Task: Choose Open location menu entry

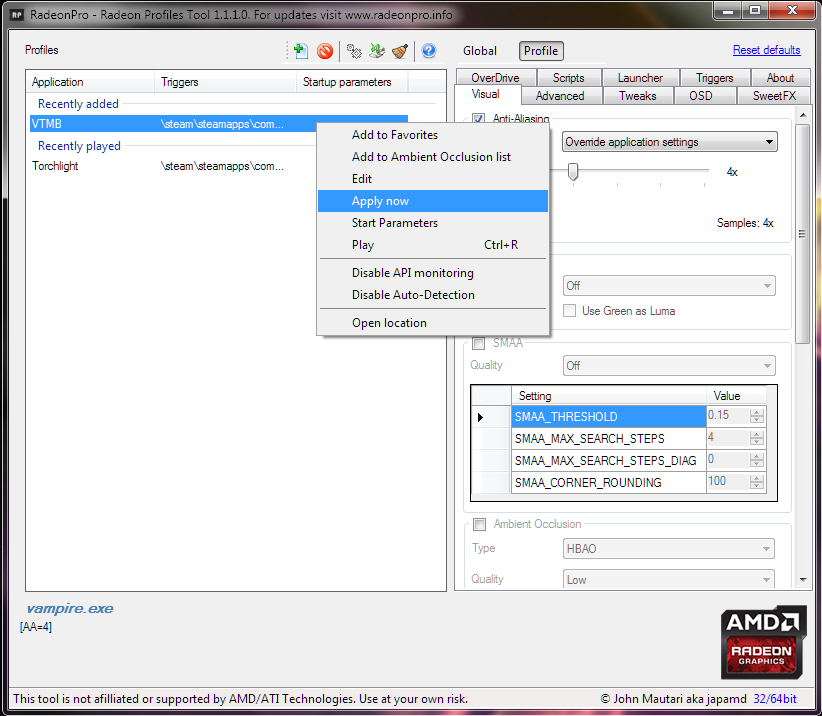Action: [389, 323]
